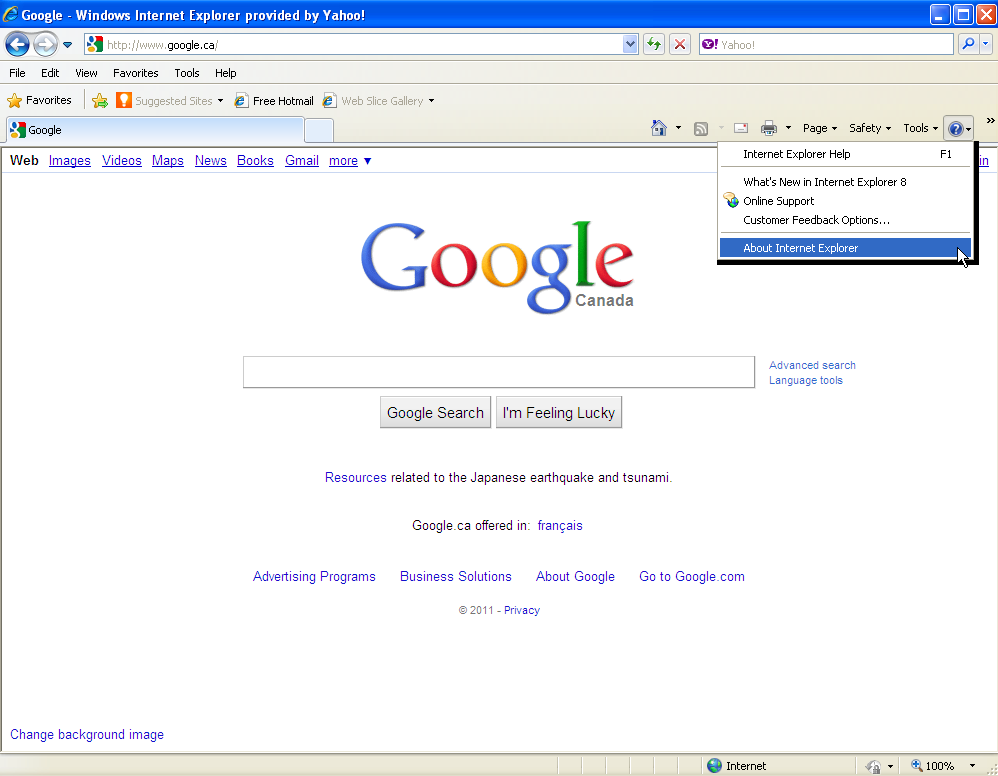Open the Favorites menu in menu bar
Image resolution: width=998 pixels, height=776 pixels.
[136, 73]
